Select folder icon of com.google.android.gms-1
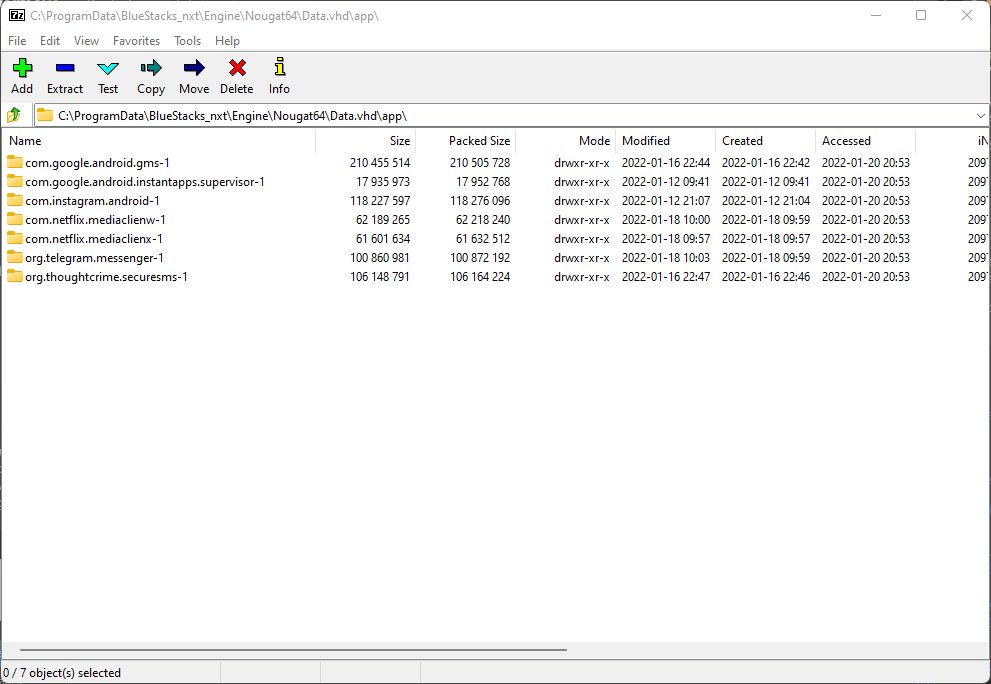Viewport: 991px width, 684px height. pos(15,162)
